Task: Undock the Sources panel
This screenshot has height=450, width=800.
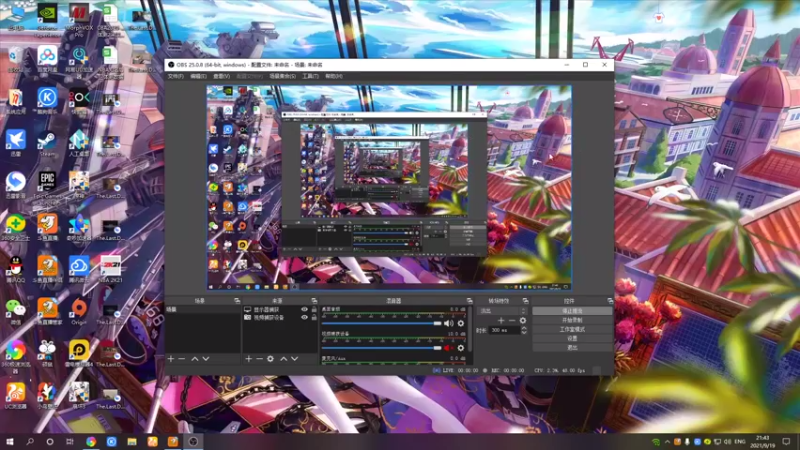Action: (314, 301)
